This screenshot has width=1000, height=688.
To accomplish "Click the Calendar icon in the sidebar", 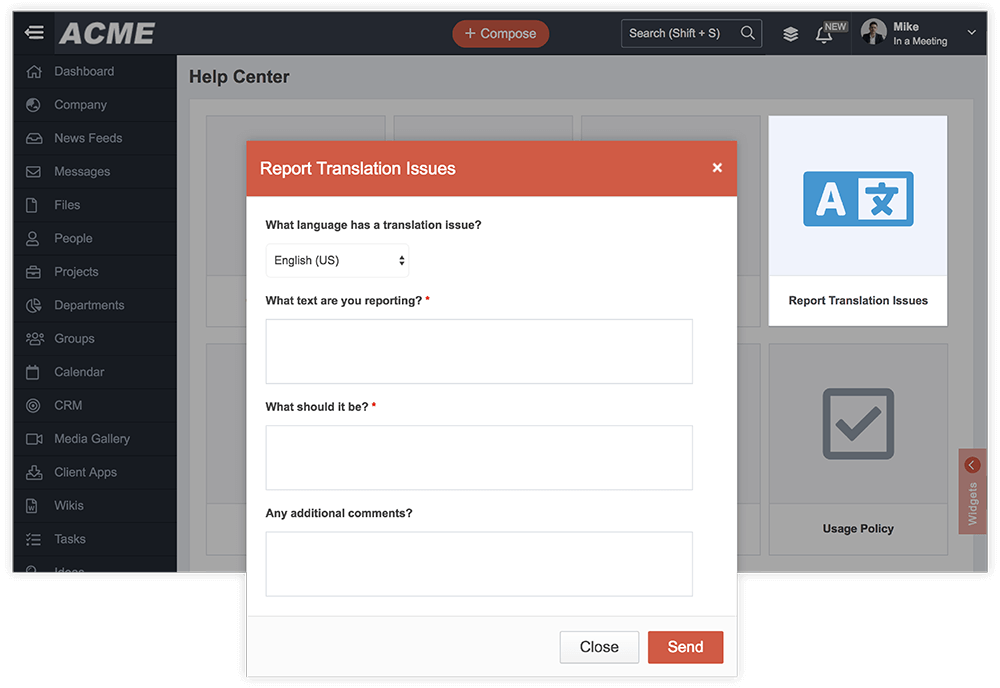I will pos(34,371).
